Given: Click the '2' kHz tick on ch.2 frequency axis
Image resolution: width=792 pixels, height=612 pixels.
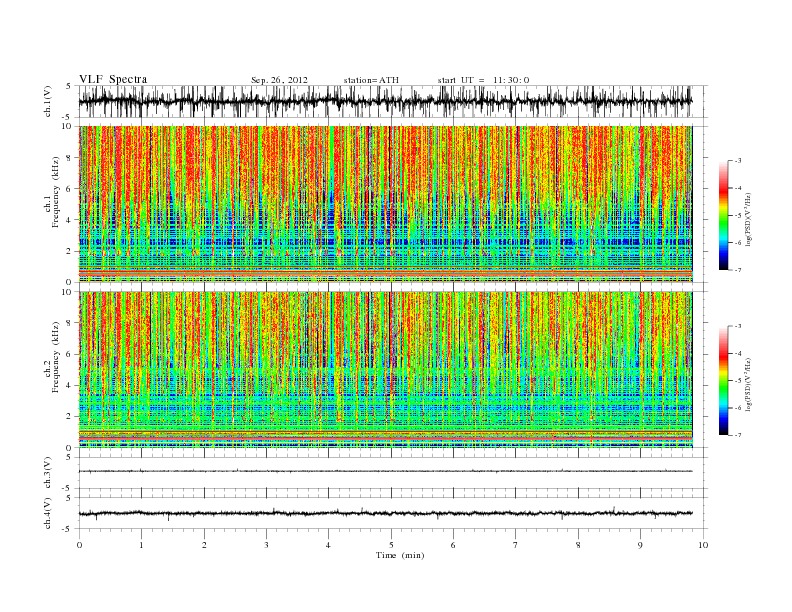Looking at the screenshot, I should (70, 417).
